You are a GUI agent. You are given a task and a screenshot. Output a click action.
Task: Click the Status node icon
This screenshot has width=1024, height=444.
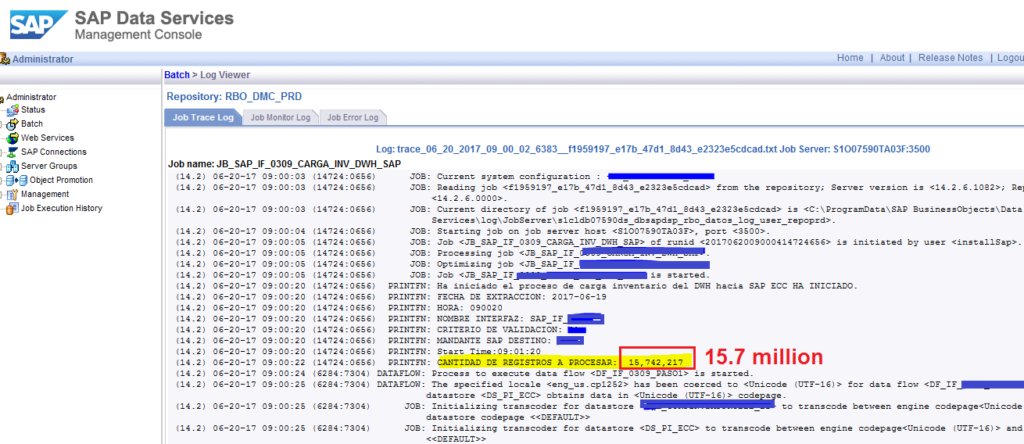(x=14, y=110)
